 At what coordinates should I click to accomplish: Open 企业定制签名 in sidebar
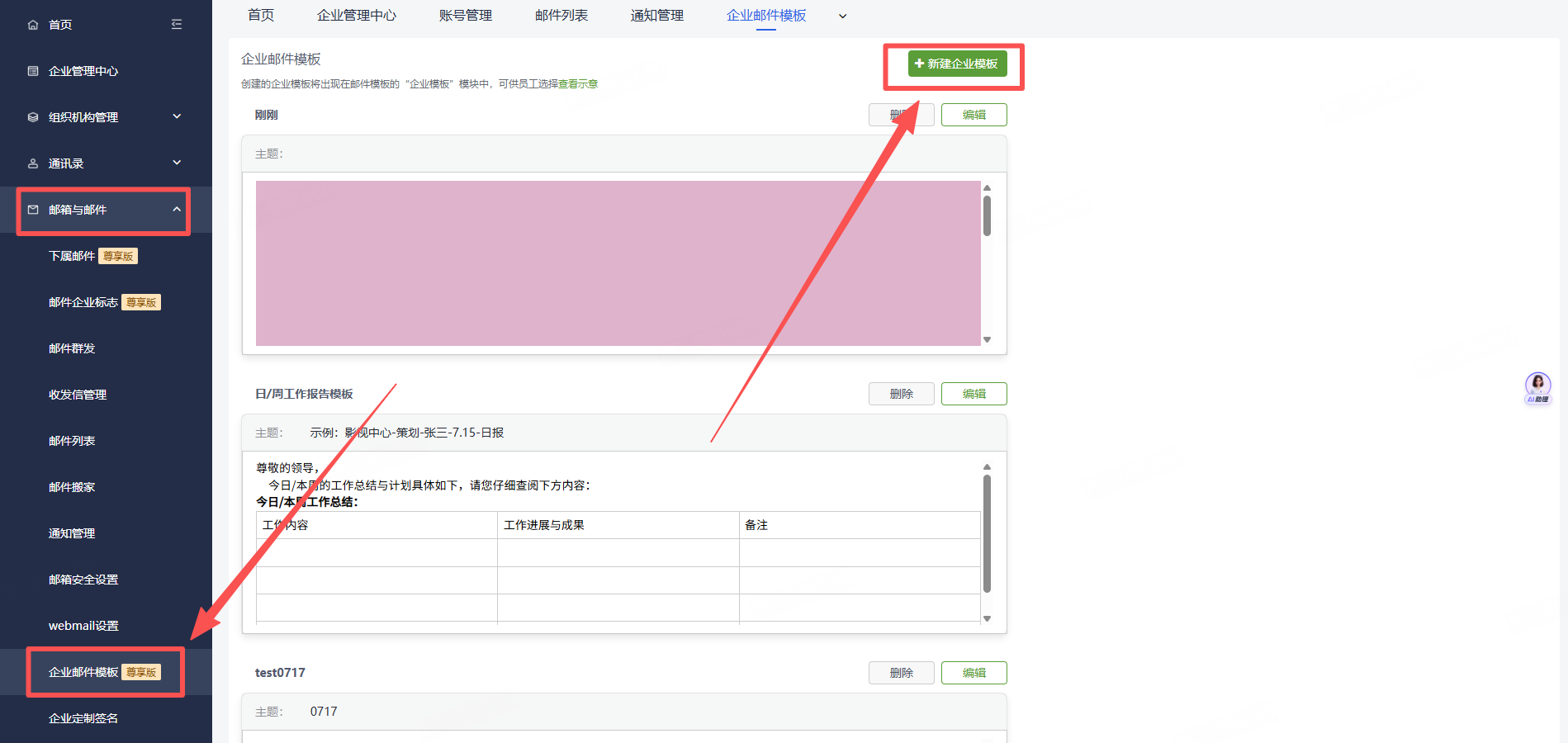click(x=83, y=718)
